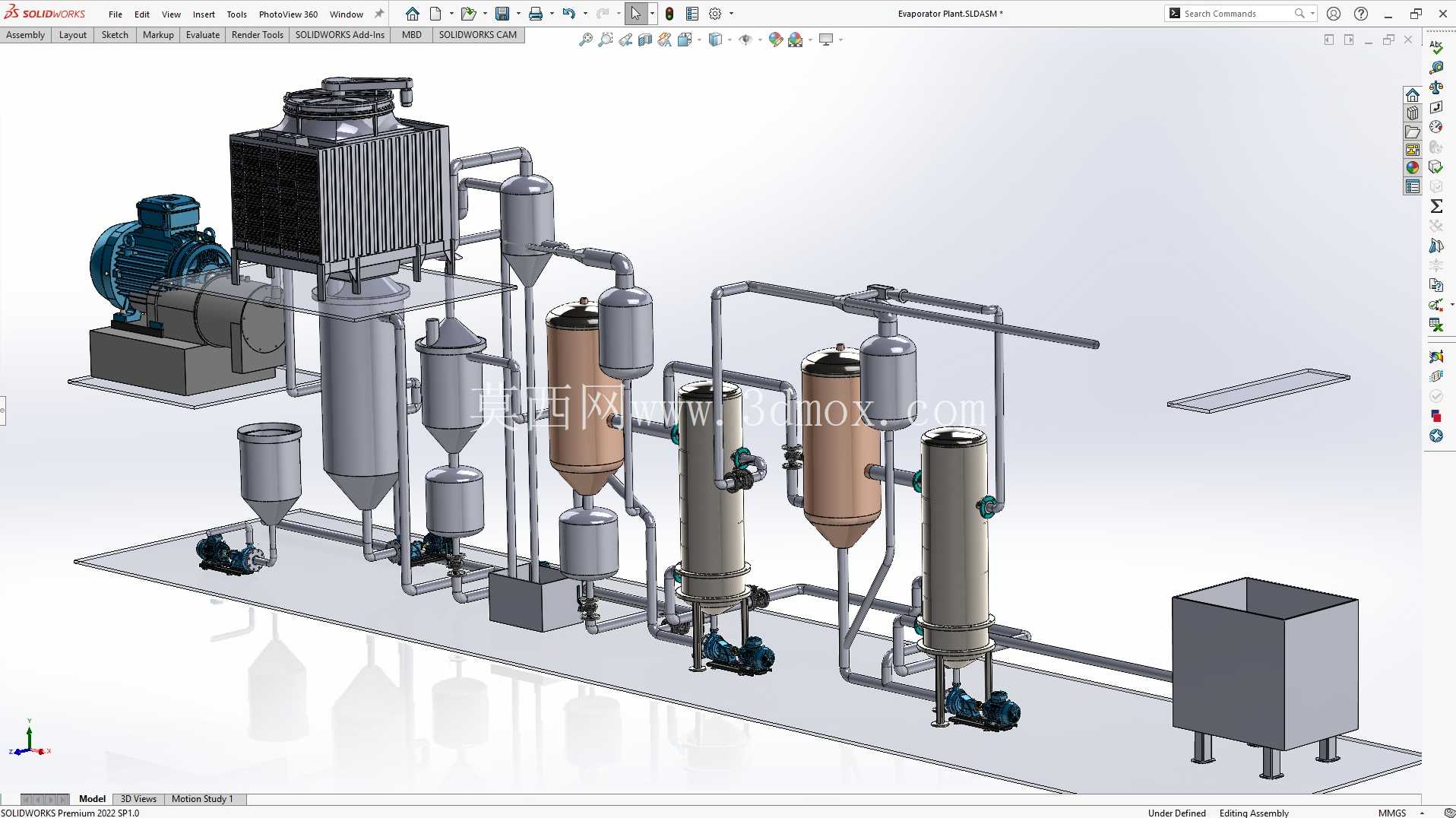Toggle the Hide/Show Items eye icon
Image resolution: width=1456 pixels, height=818 pixels.
745,40
